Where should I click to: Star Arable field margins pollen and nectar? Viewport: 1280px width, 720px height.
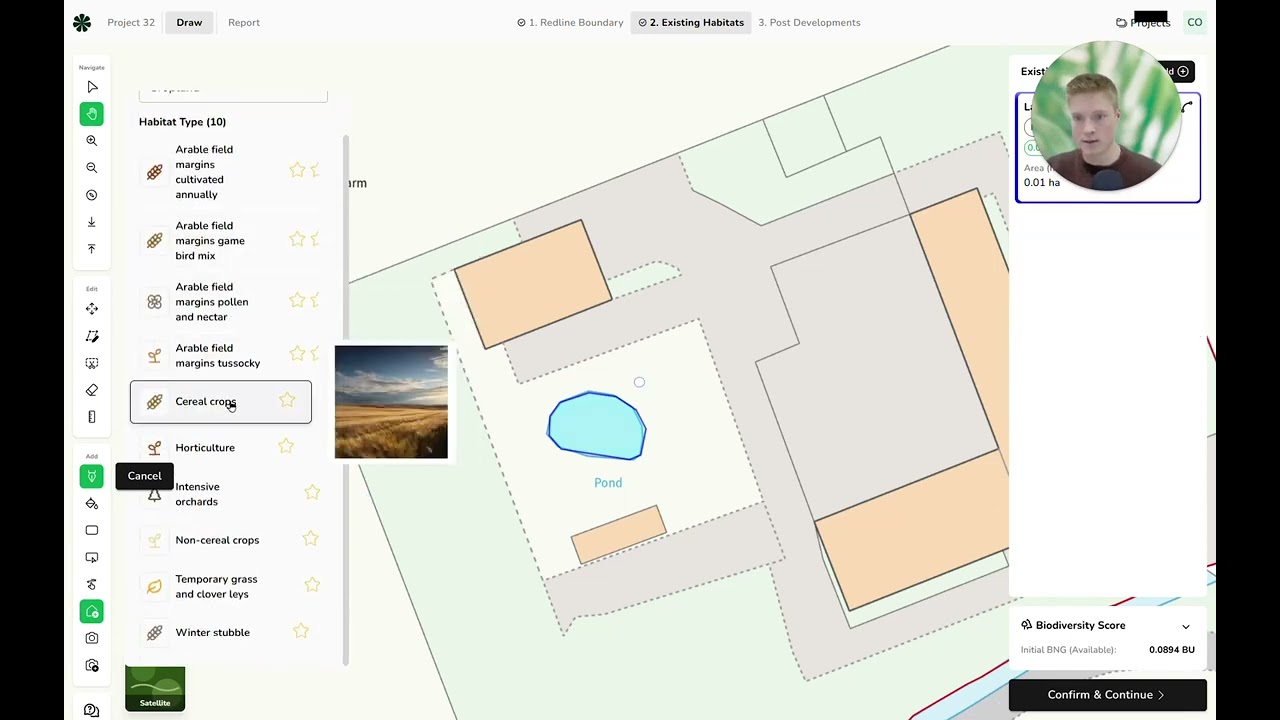(x=297, y=300)
